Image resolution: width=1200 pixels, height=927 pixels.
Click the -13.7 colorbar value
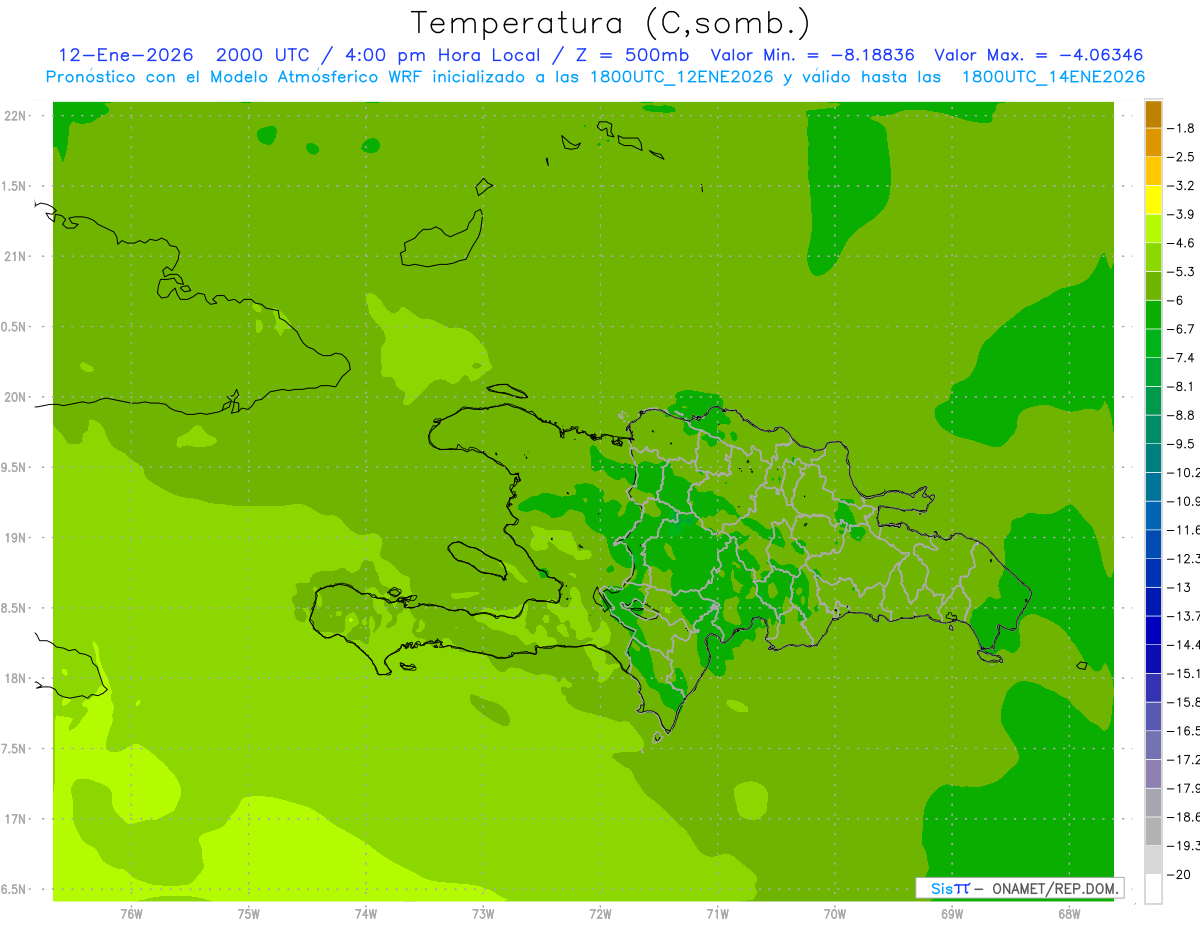(1183, 616)
